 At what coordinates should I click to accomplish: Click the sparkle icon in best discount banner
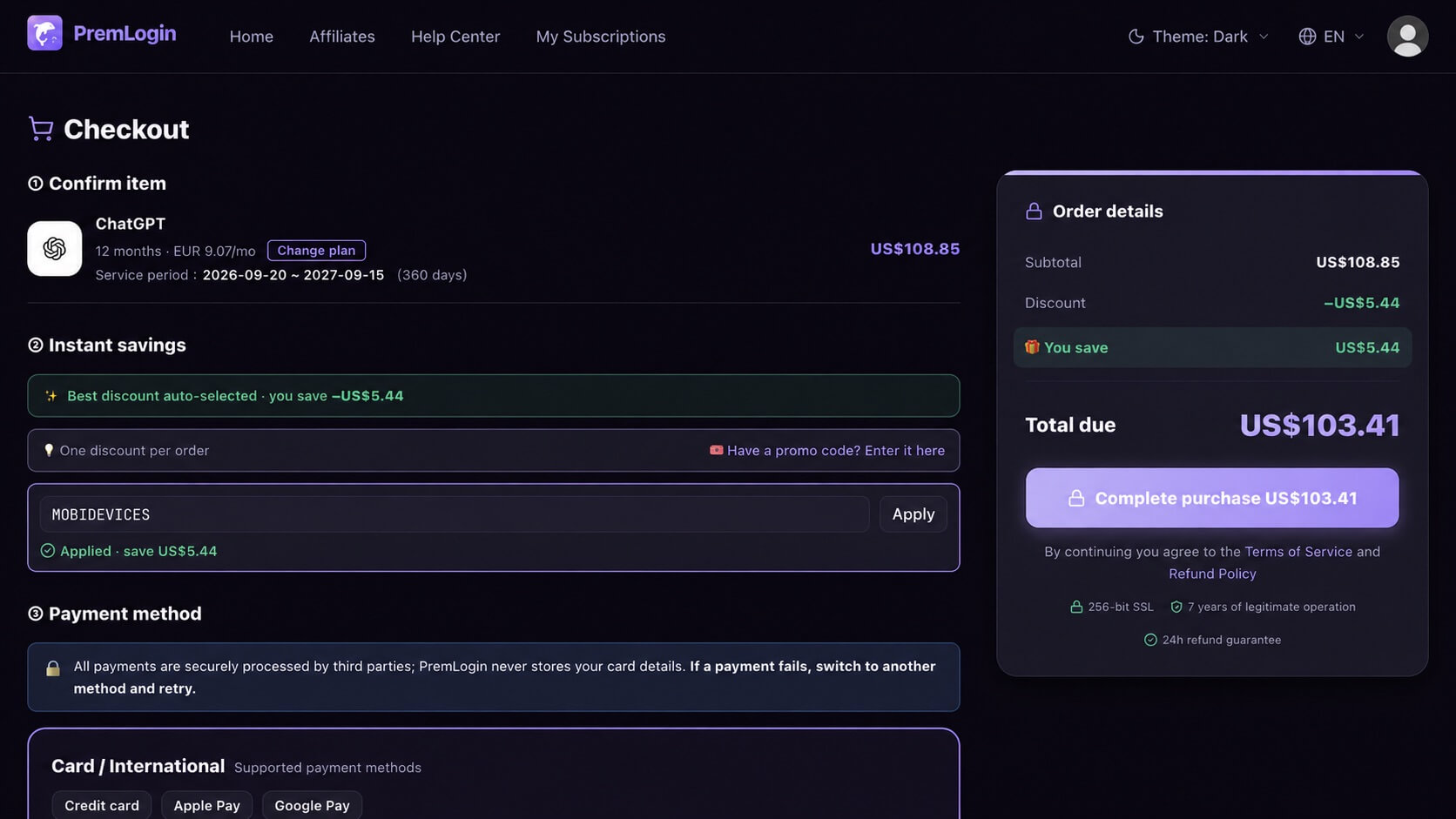click(x=51, y=396)
